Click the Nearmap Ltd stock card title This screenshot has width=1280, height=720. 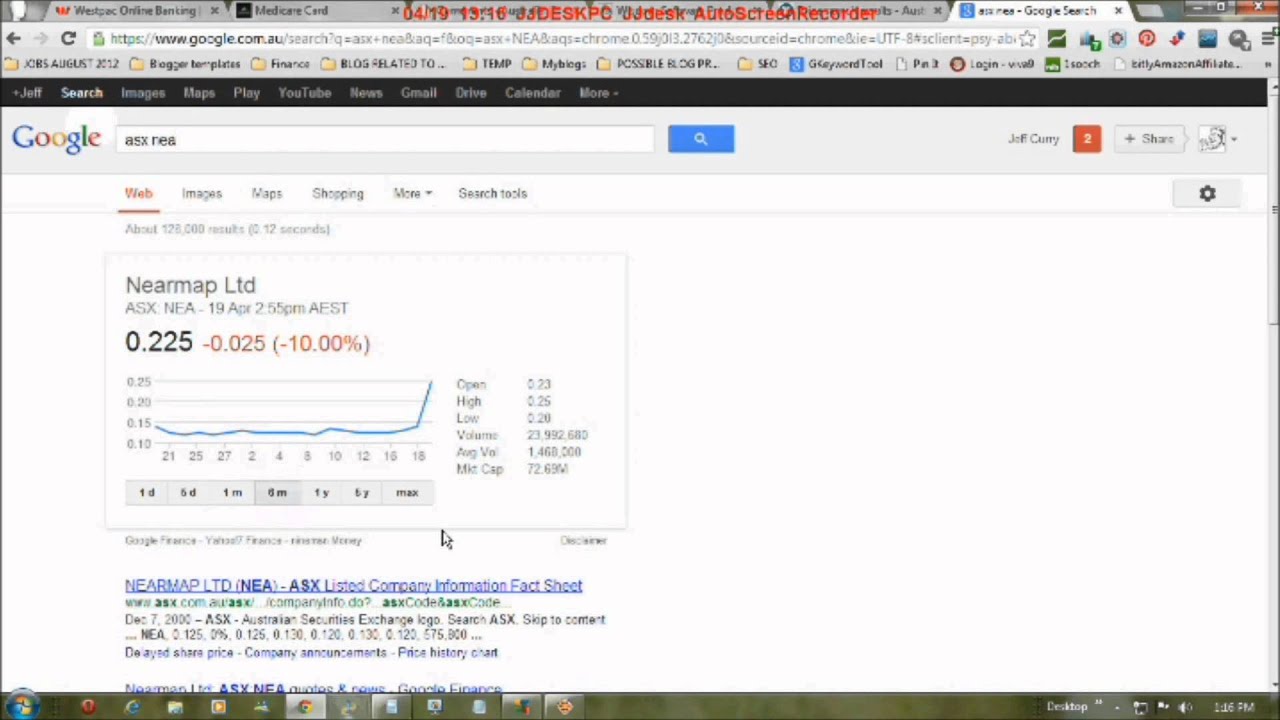190,286
